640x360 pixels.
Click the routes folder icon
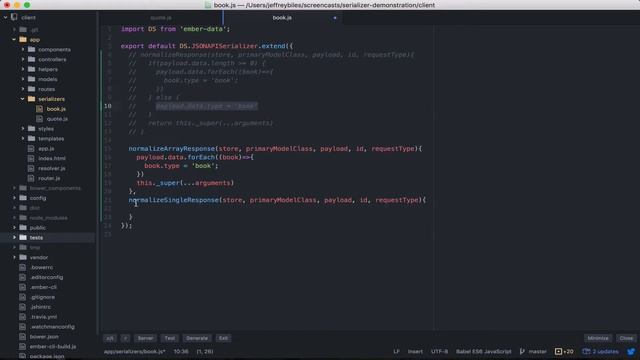(x=31, y=89)
